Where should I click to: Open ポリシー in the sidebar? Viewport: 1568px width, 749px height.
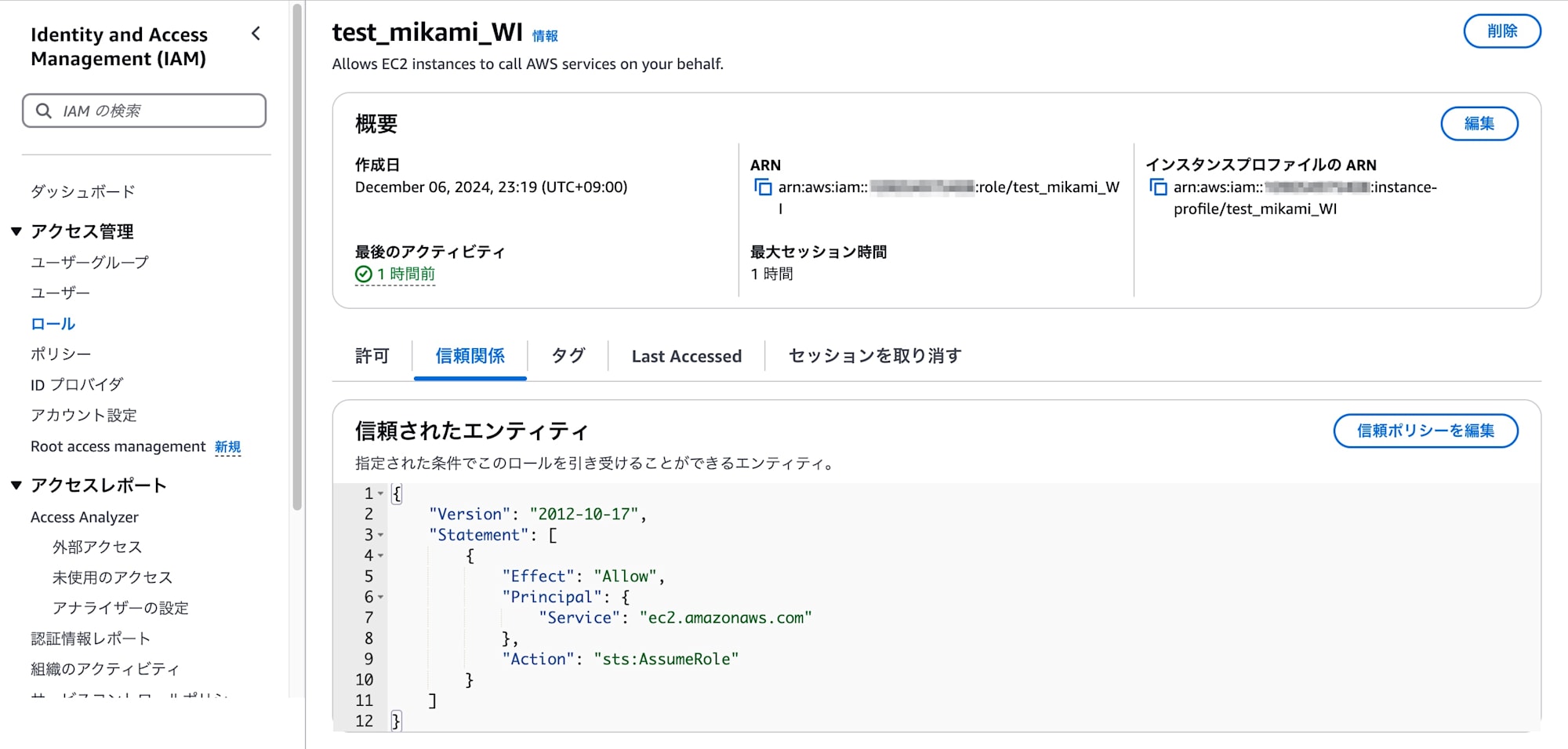(60, 354)
